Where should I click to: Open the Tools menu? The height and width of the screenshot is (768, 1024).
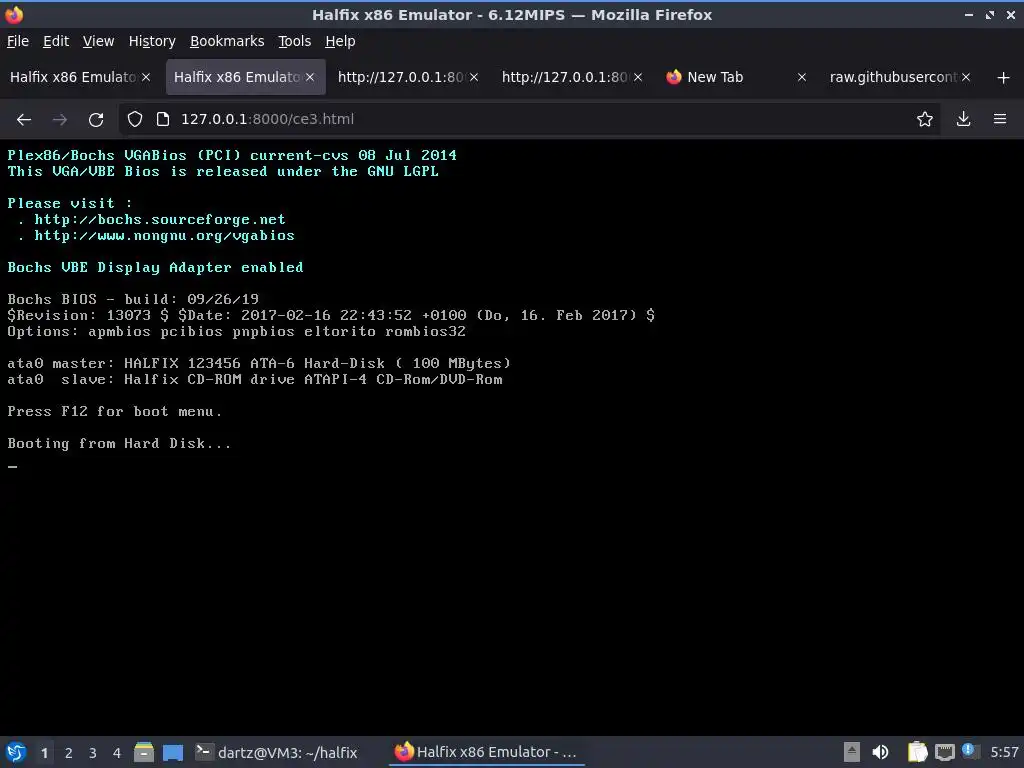click(294, 41)
